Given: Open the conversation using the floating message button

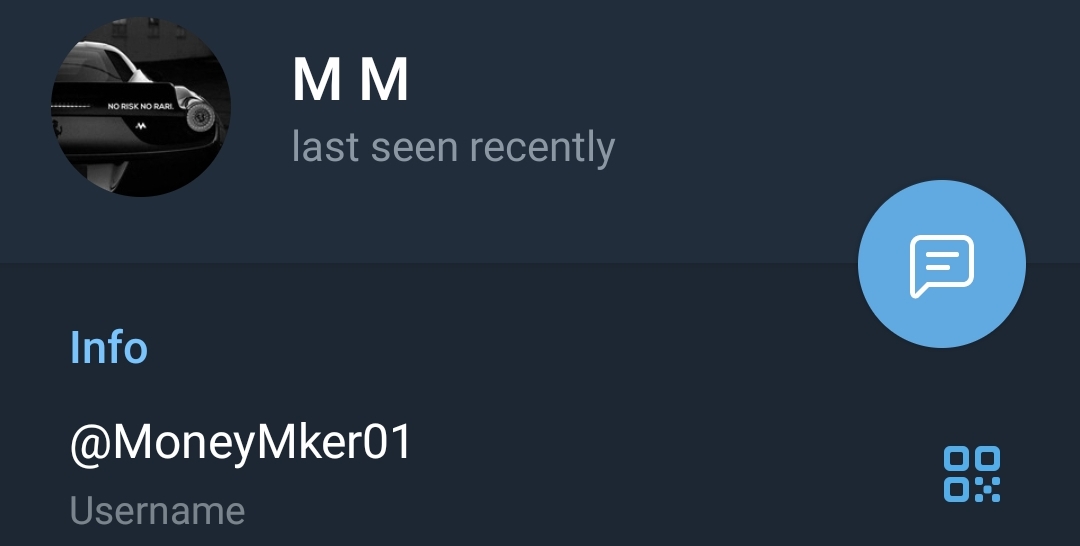Looking at the screenshot, I should tap(942, 264).
